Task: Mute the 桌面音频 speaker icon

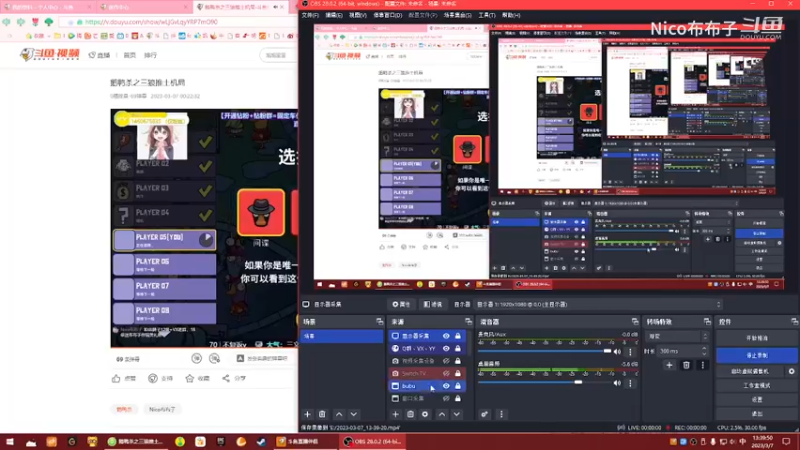Action: 617,383
